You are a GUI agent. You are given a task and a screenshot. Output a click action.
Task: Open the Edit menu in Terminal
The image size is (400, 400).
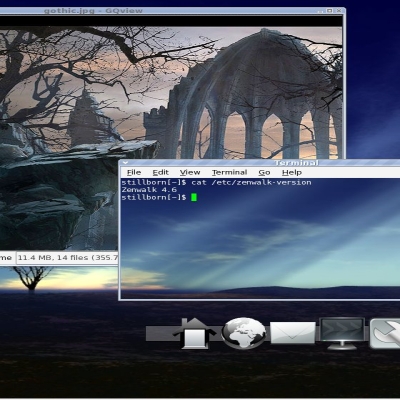161,172
